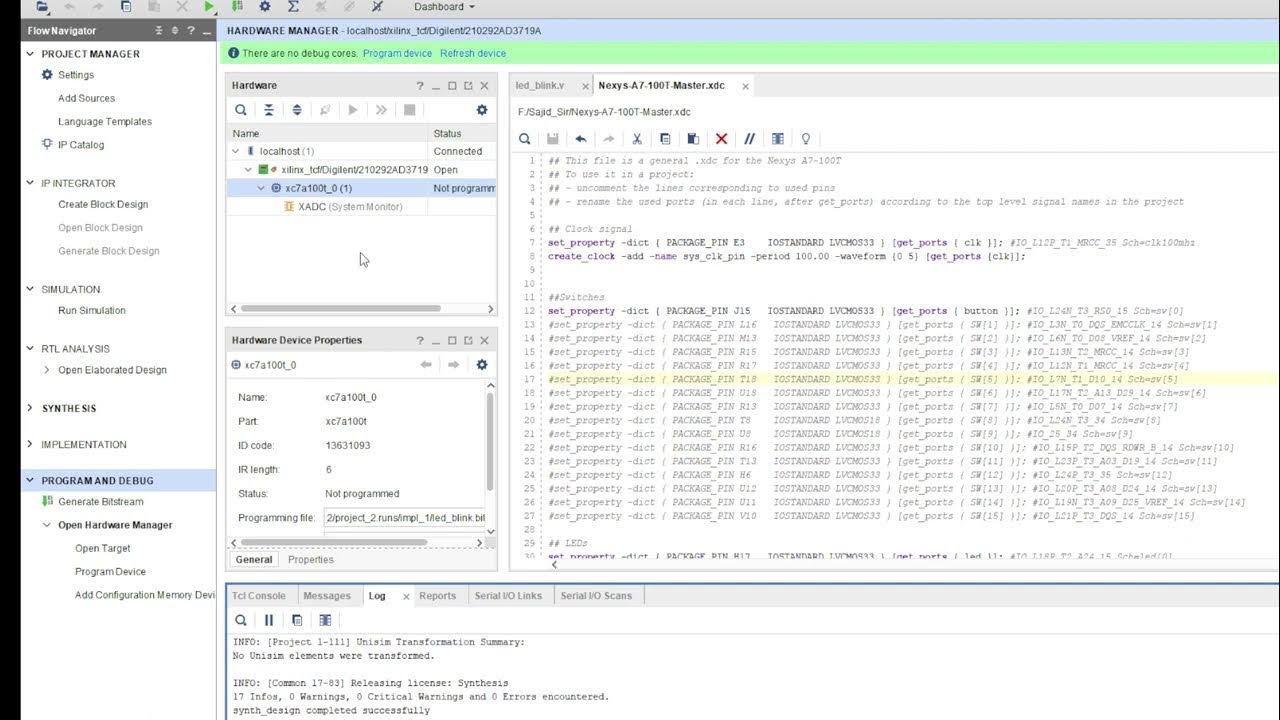Click Refresh device link in banner
Screen dimensions: 1280x720
coord(473,53)
